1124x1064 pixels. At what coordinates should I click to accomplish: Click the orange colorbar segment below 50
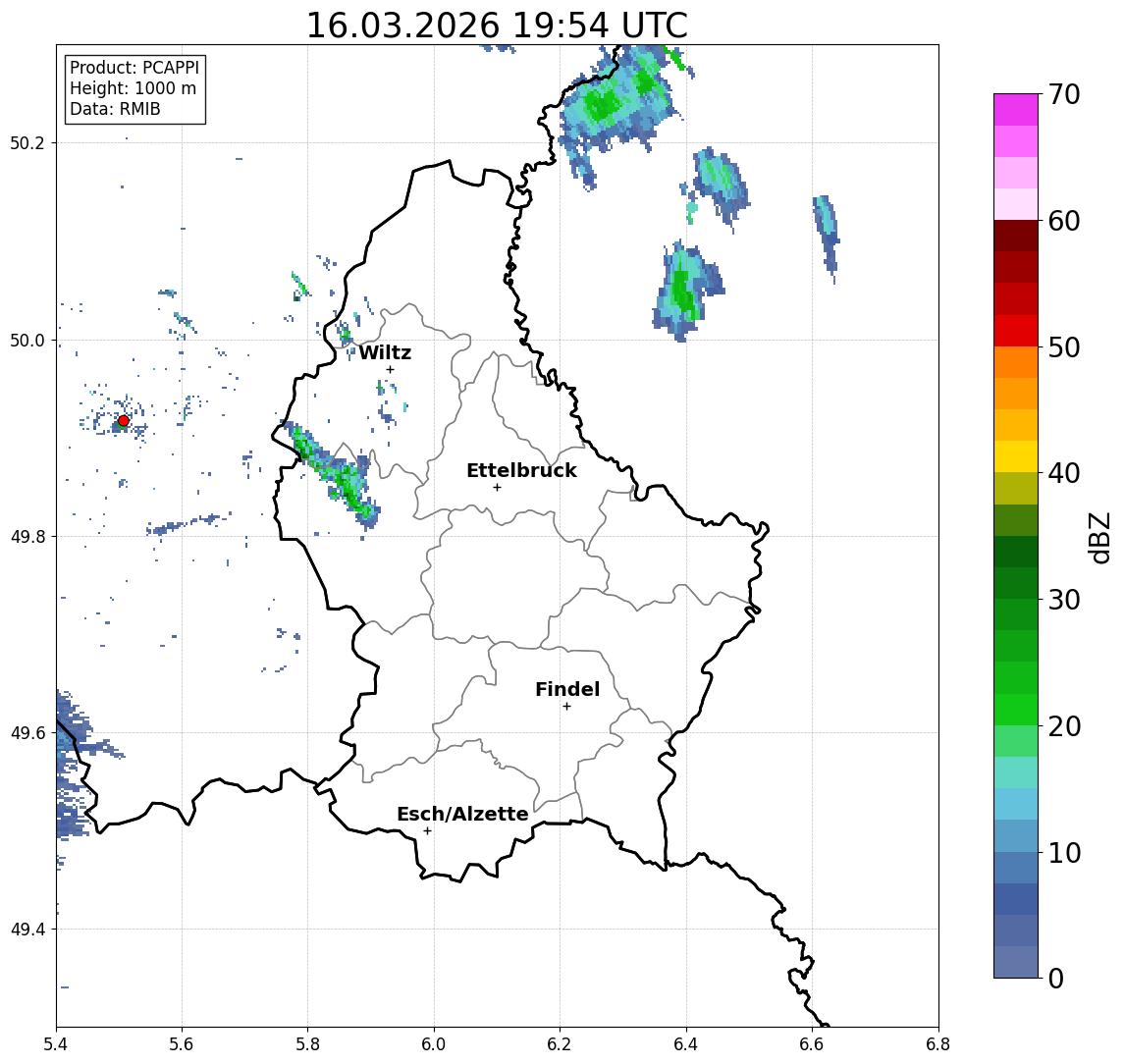1016,362
